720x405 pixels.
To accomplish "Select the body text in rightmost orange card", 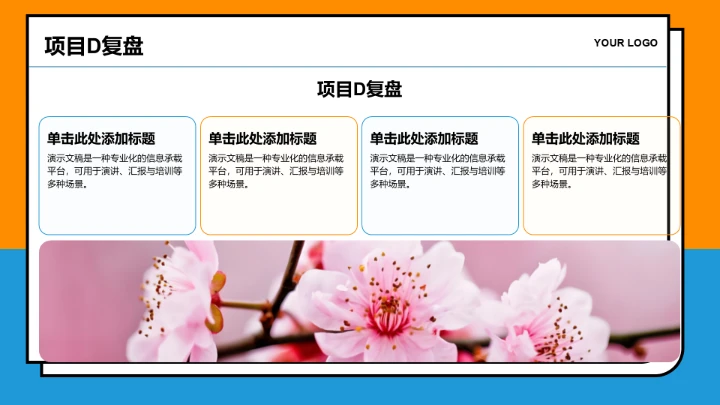I will tap(599, 171).
